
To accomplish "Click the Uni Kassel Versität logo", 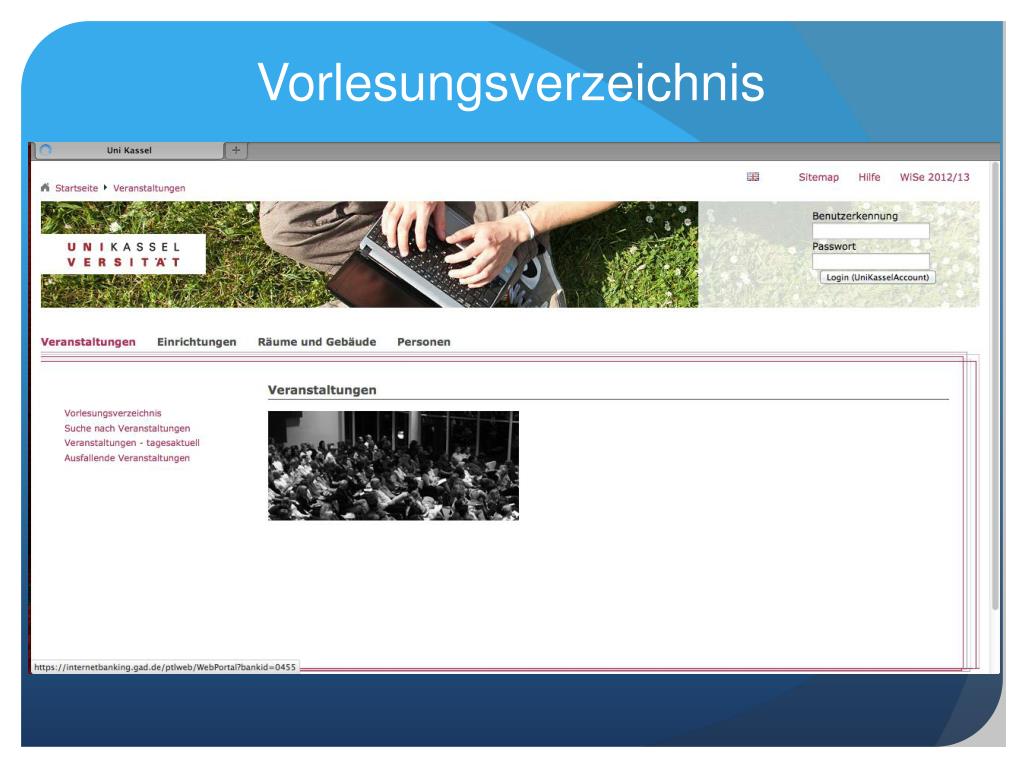I will (123, 255).
